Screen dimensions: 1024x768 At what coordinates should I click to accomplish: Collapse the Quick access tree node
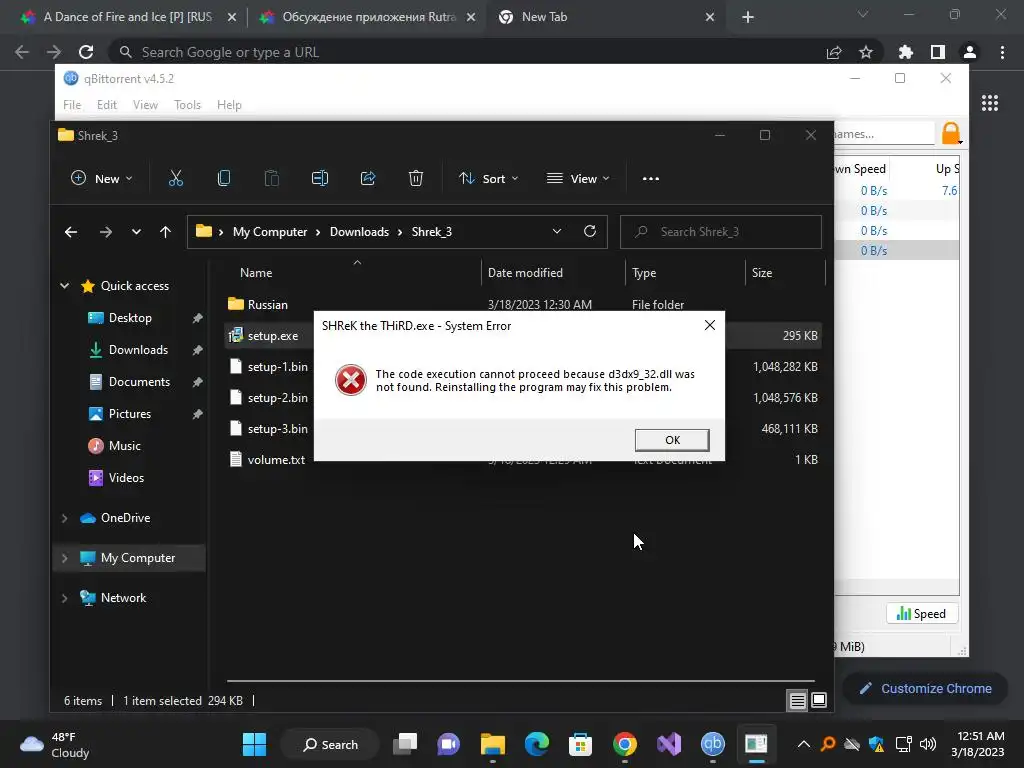pos(65,286)
